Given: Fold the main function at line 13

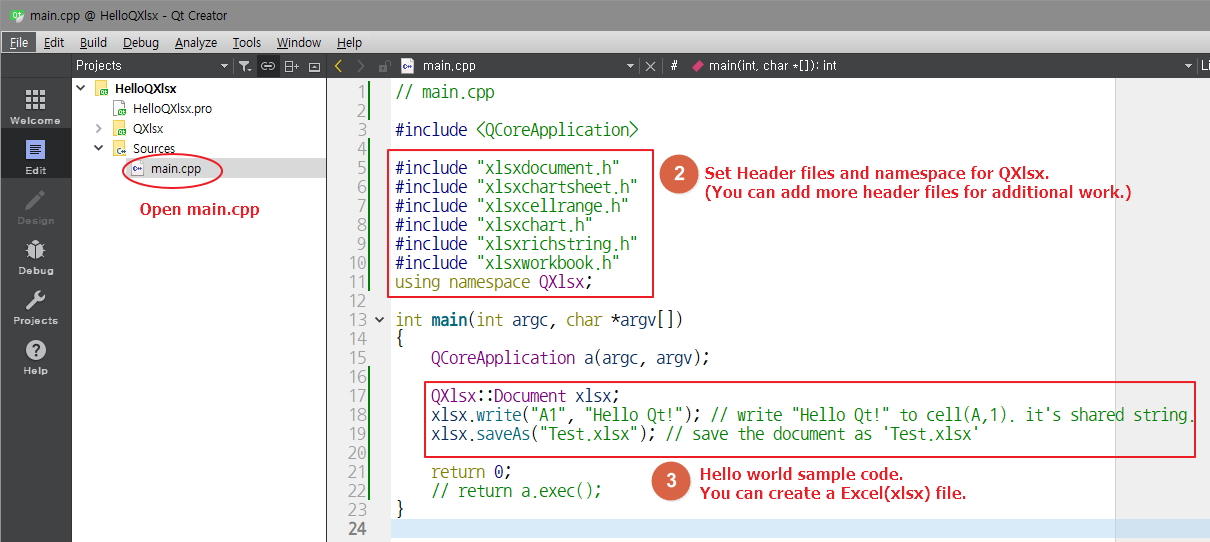Looking at the screenshot, I should coord(379,320).
